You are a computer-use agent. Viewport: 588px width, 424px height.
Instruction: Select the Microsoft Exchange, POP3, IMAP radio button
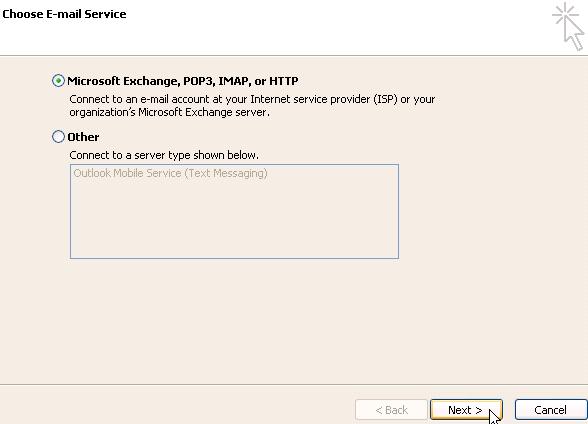(x=58, y=81)
